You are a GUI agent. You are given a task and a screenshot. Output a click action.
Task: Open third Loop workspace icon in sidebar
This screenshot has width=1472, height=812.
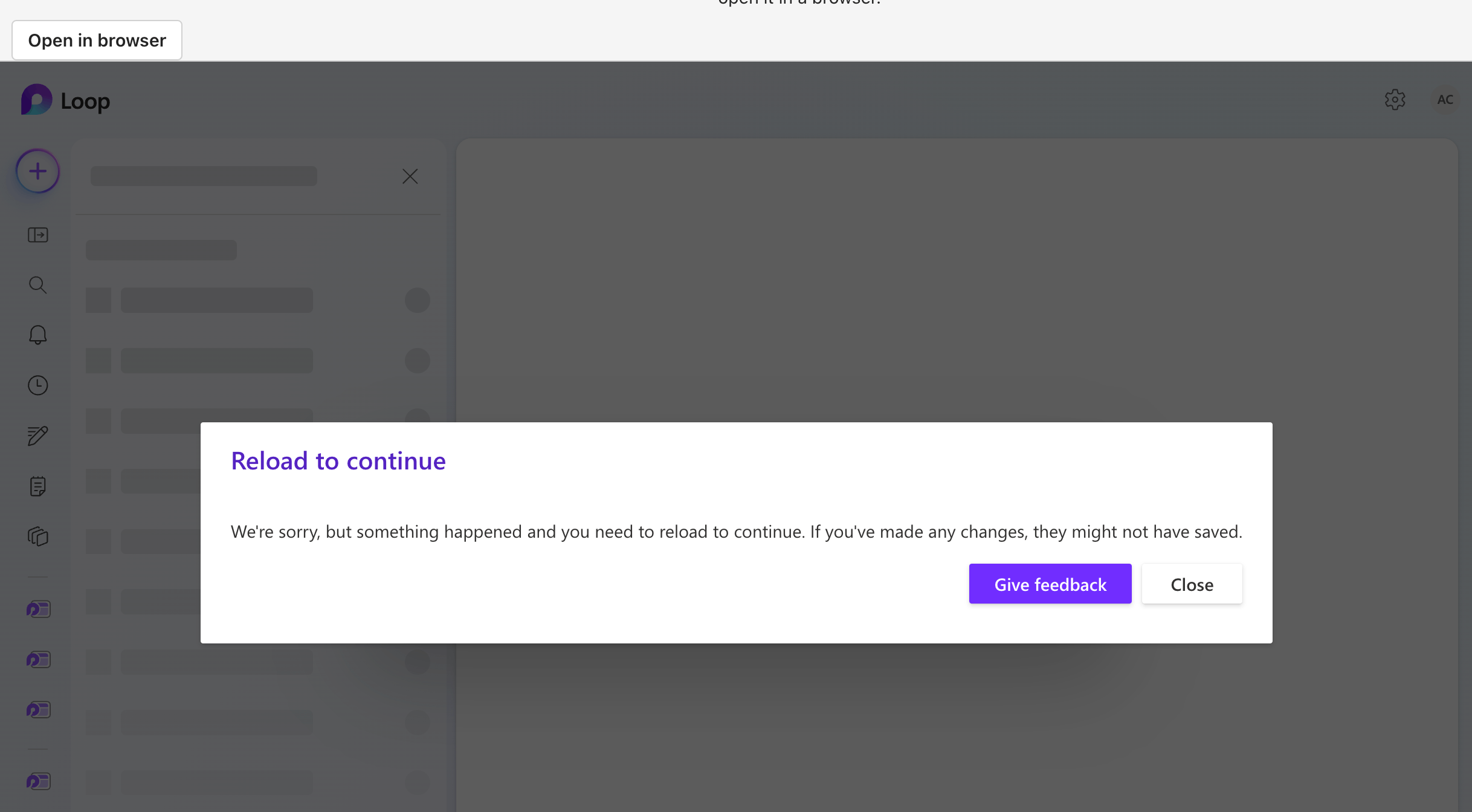click(x=38, y=709)
